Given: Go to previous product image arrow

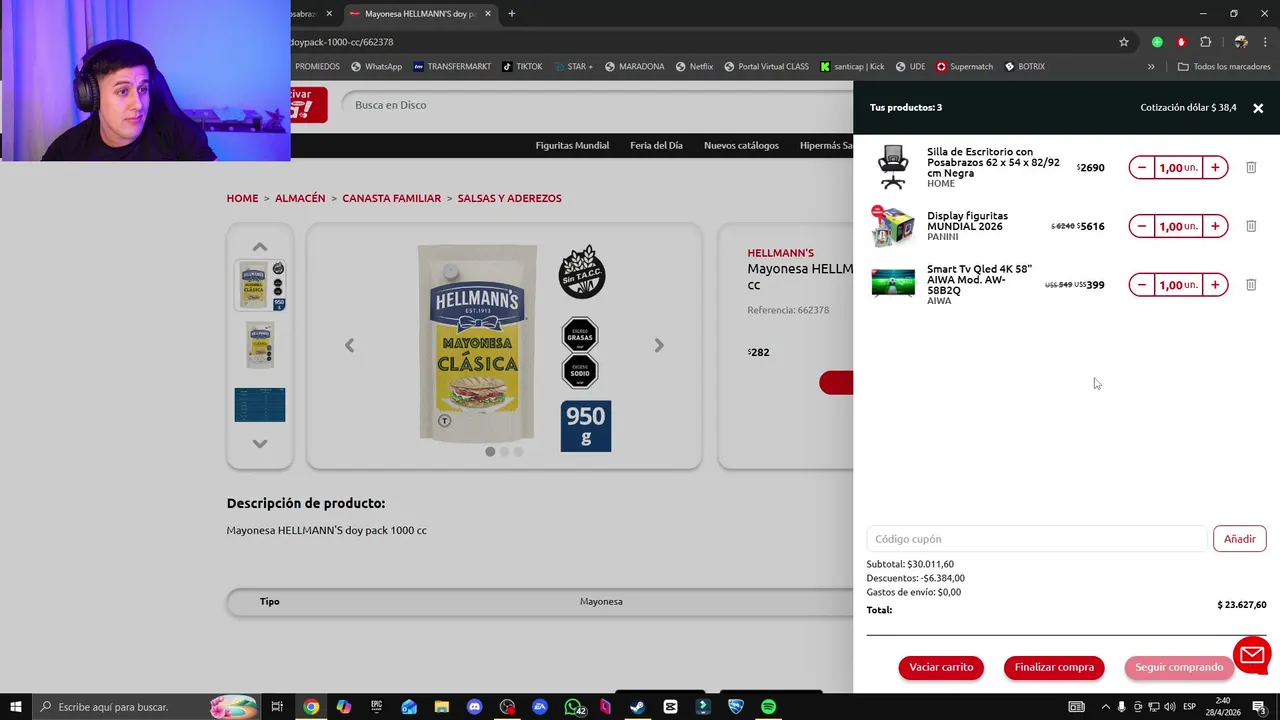Looking at the screenshot, I should (x=349, y=345).
